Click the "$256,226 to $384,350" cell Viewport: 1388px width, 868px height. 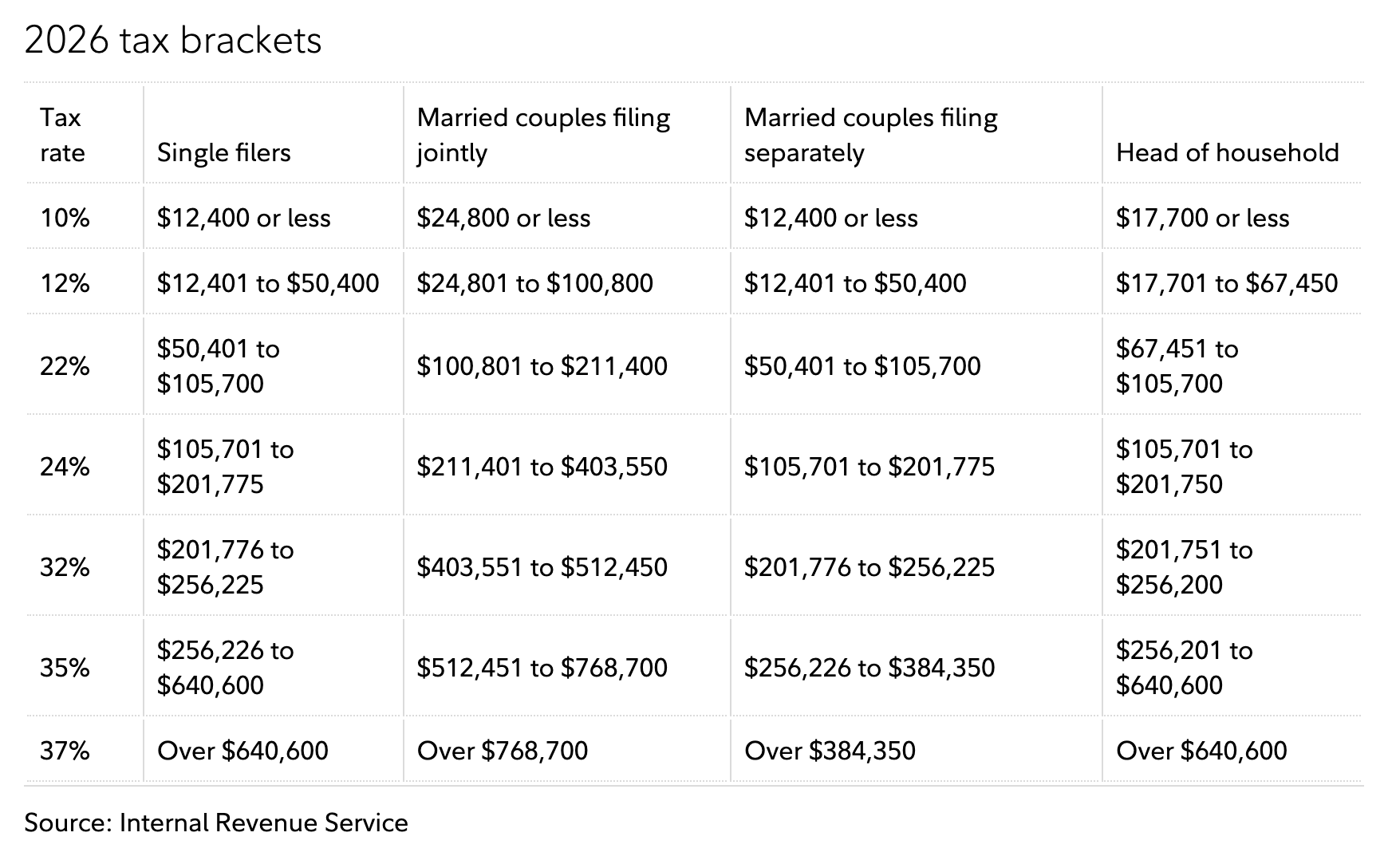(869, 668)
